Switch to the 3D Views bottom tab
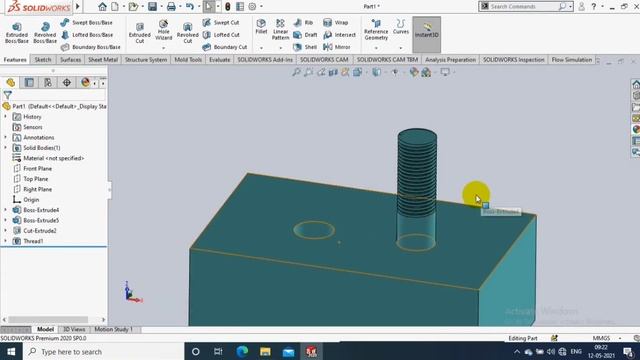640x360 pixels. [x=74, y=329]
